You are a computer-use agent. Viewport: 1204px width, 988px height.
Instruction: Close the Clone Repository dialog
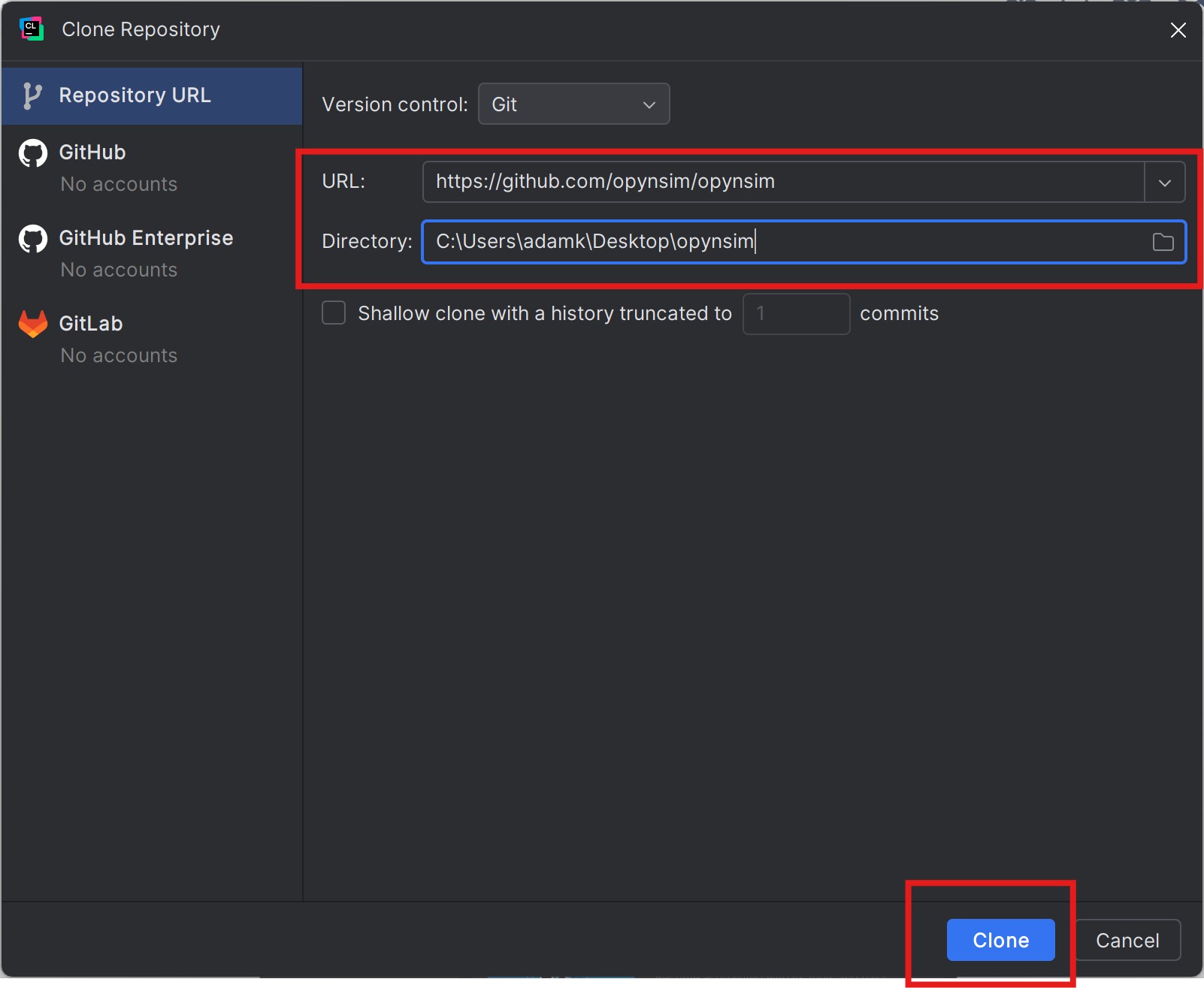(x=1178, y=30)
